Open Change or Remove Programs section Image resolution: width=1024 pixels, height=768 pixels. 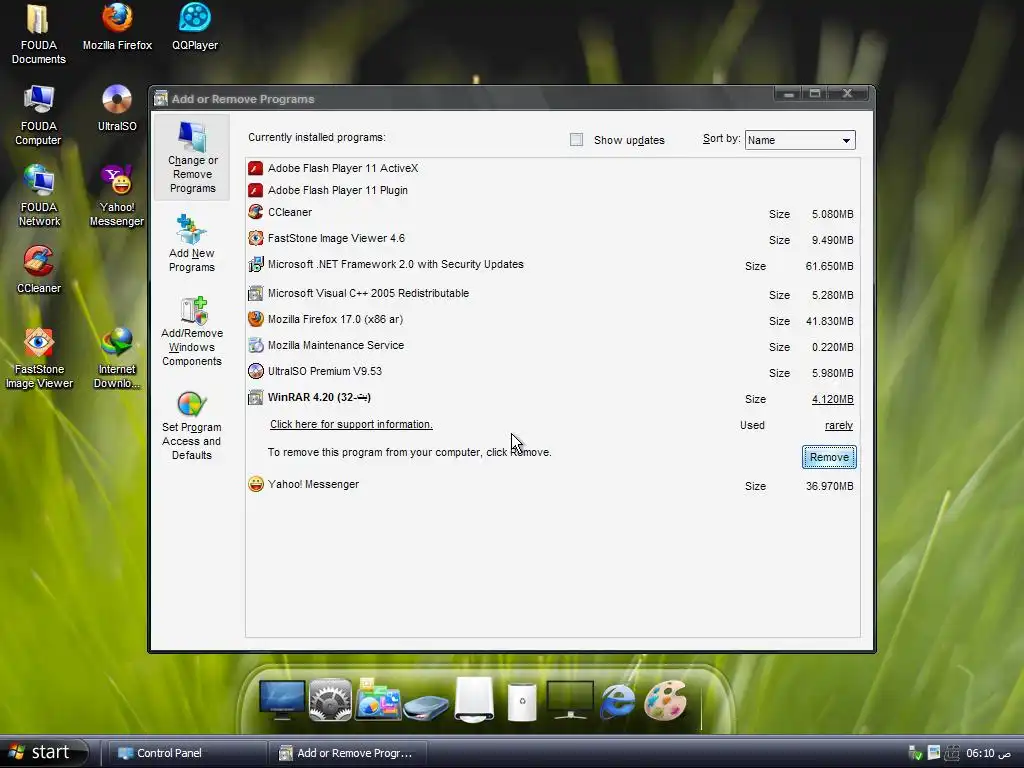(x=192, y=157)
